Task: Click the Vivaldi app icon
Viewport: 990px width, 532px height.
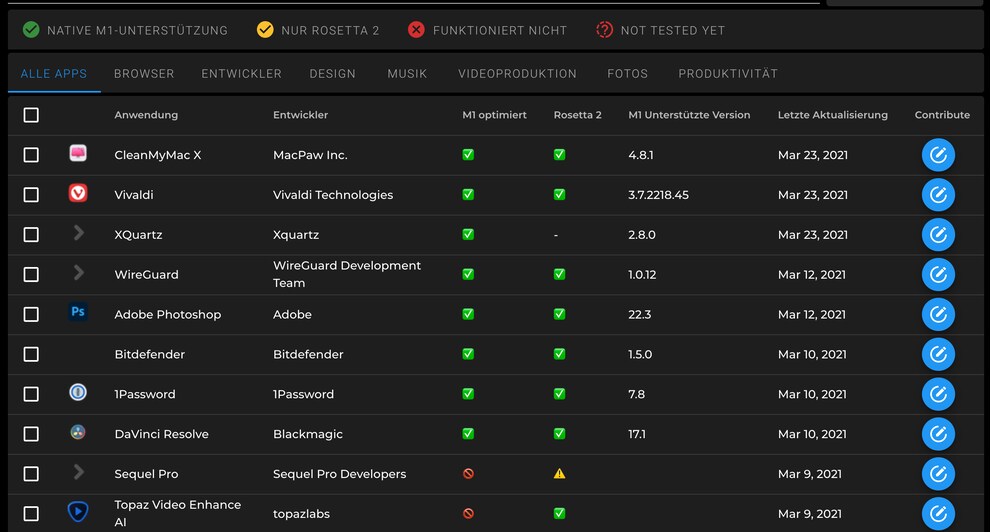Action: (x=78, y=192)
